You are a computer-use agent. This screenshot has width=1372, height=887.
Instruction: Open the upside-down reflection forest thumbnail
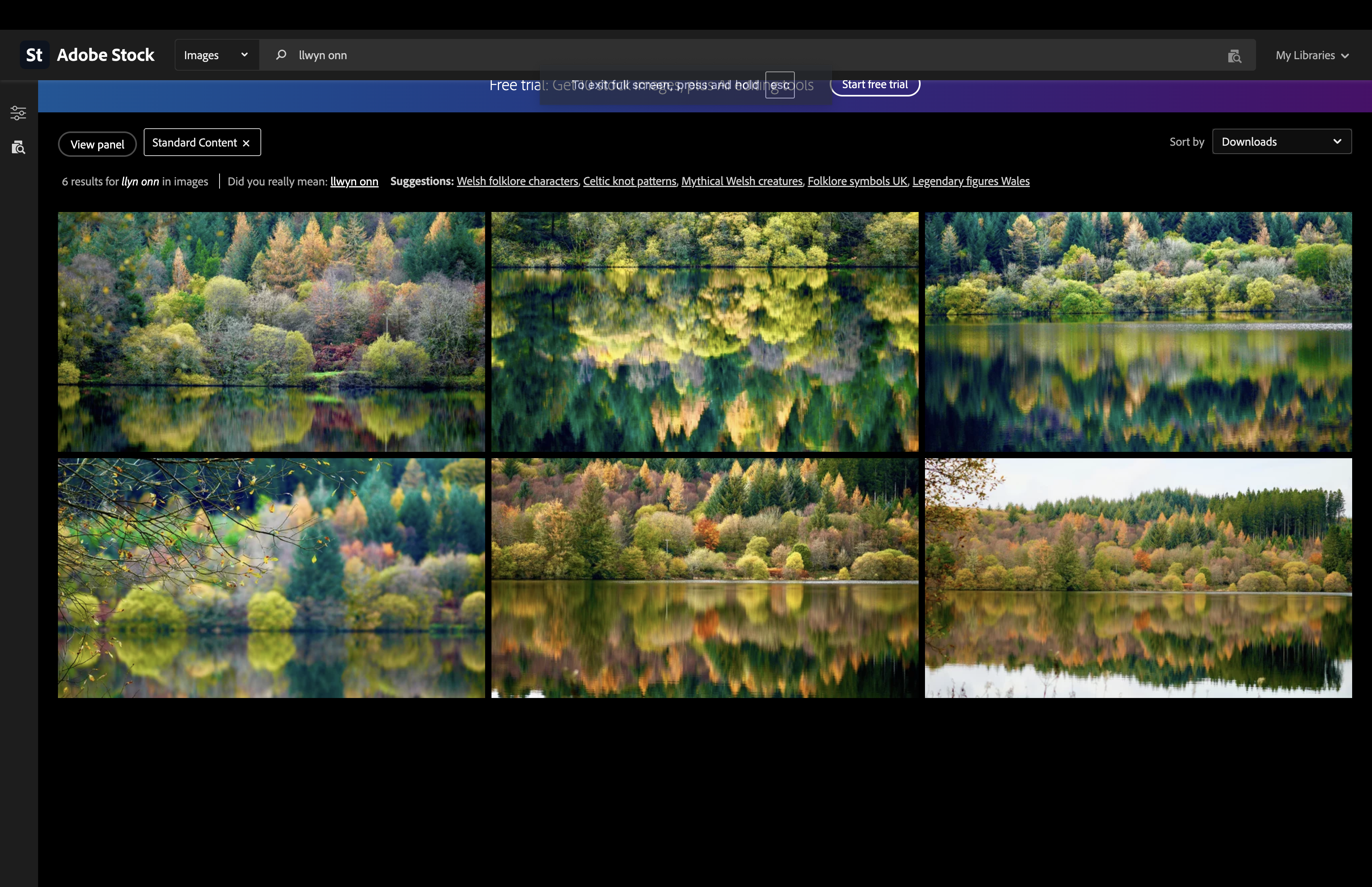(x=705, y=332)
